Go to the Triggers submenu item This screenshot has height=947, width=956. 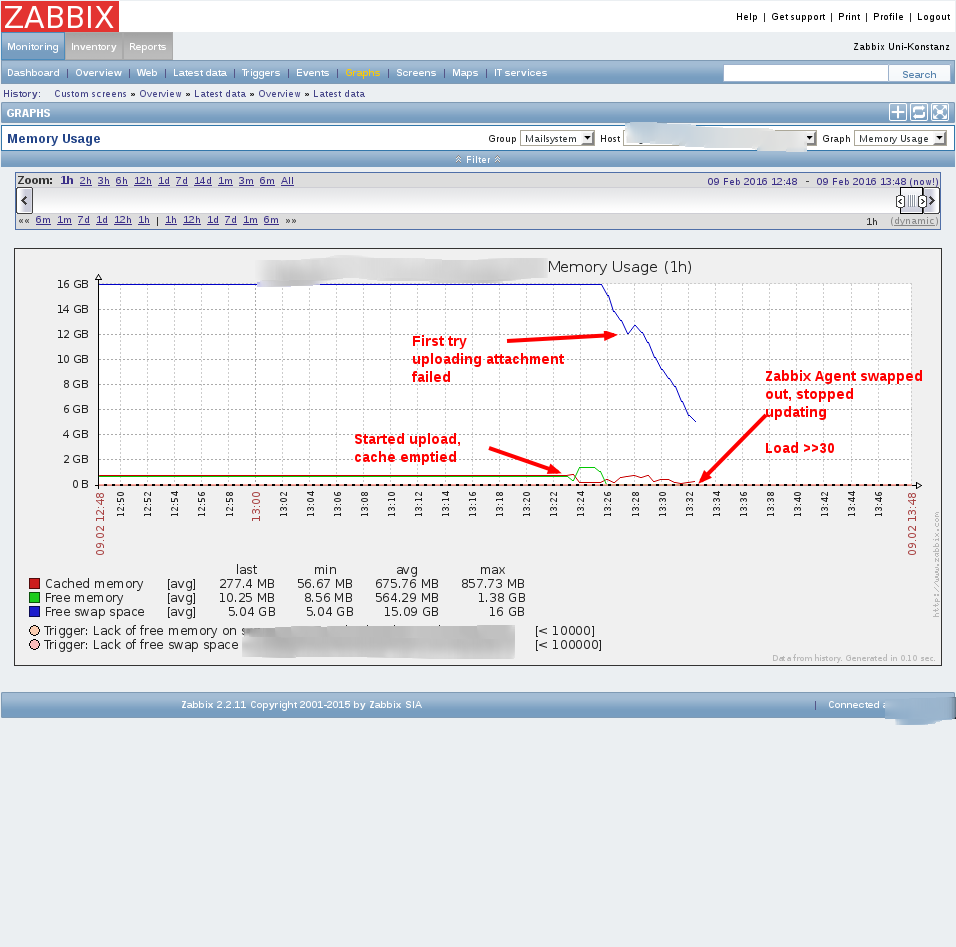coord(261,73)
